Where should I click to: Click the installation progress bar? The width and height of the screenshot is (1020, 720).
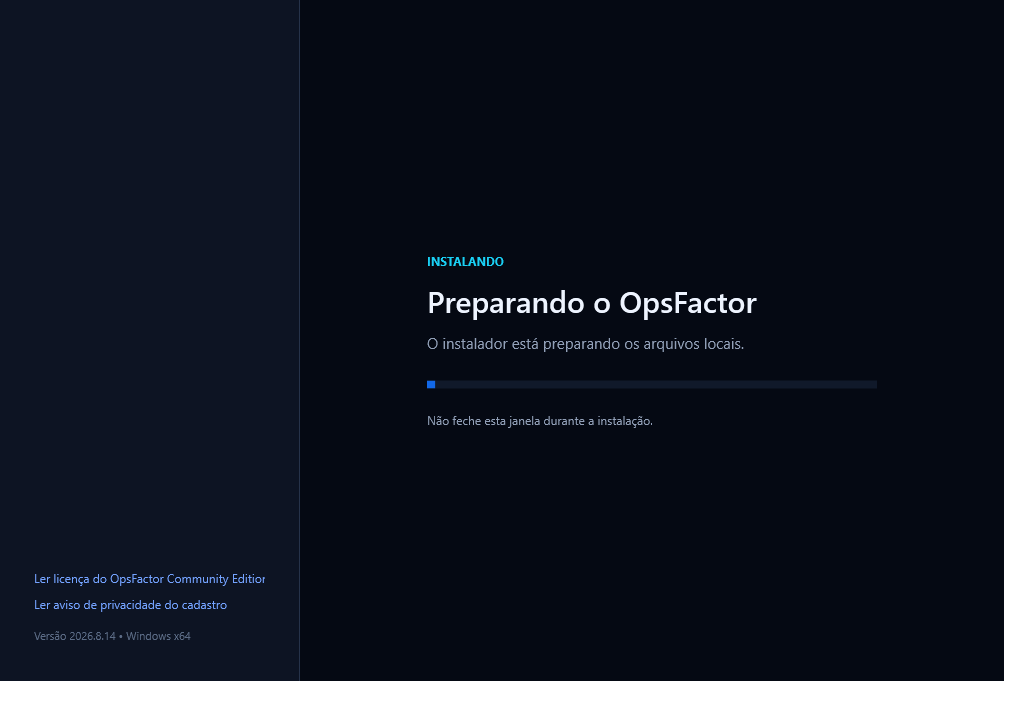651,384
